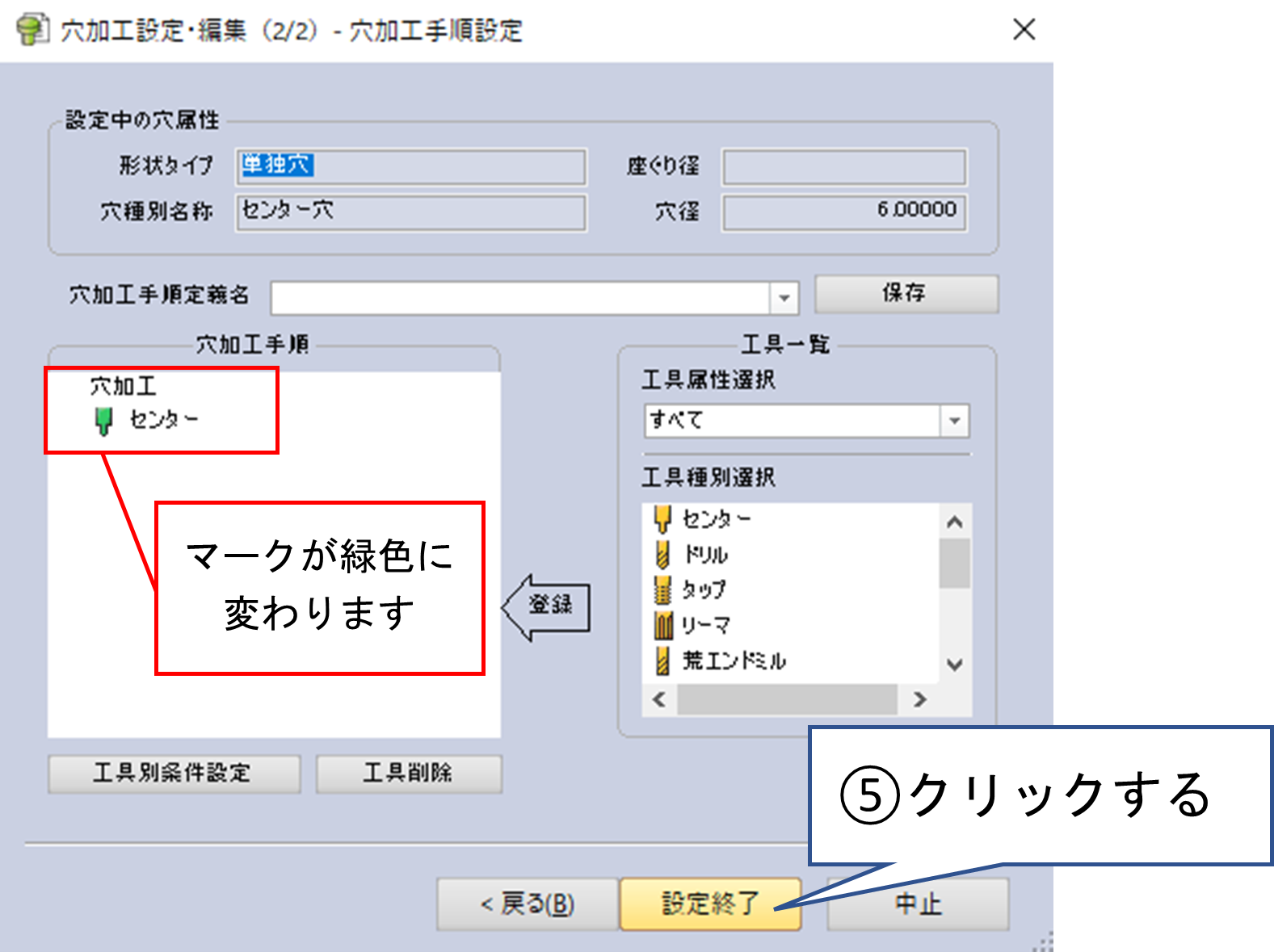Viewport: 1274px width, 952px height.
Task: Select the ドリル tool icon
Action: click(x=662, y=554)
